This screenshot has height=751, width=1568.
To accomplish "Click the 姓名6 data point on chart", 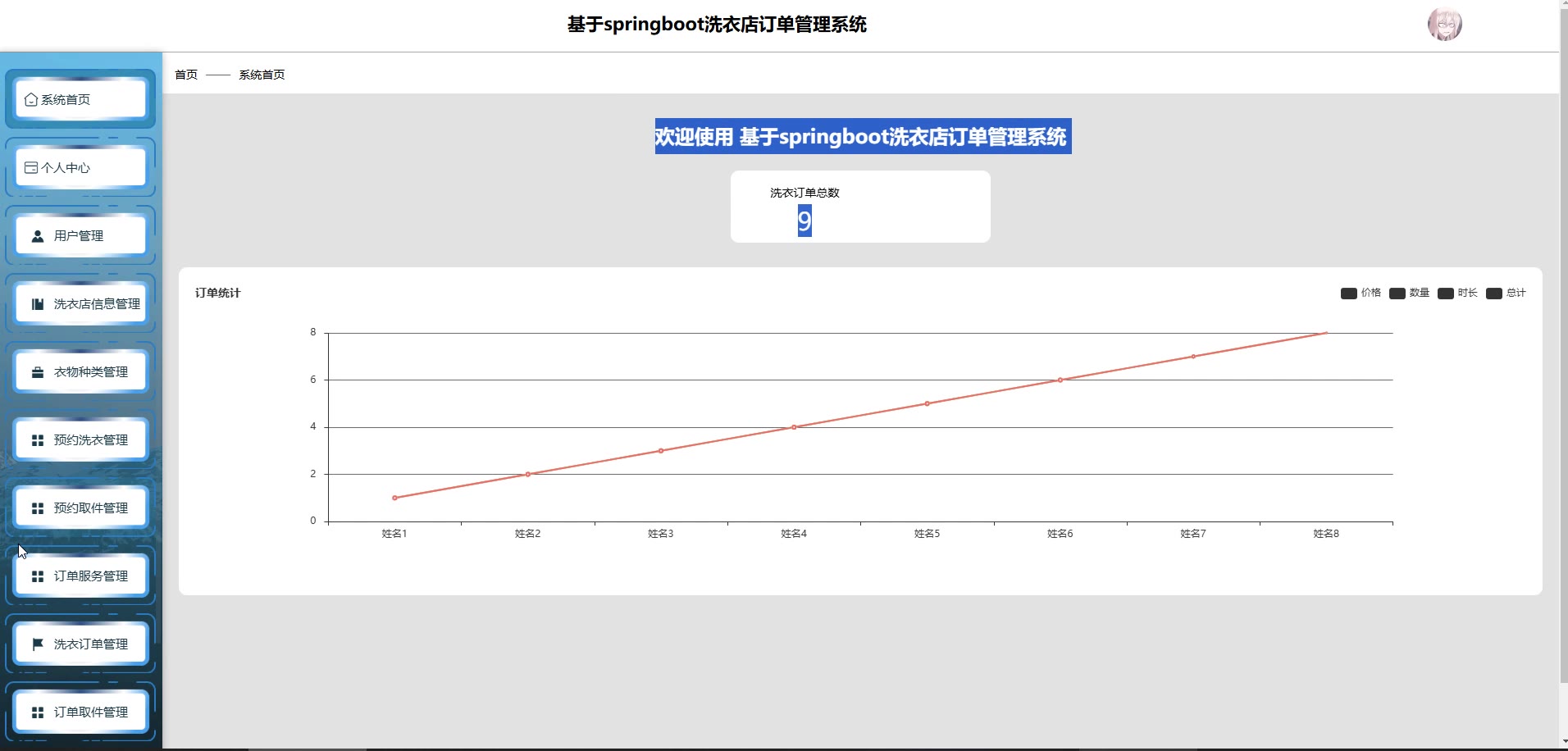I will (x=1060, y=380).
